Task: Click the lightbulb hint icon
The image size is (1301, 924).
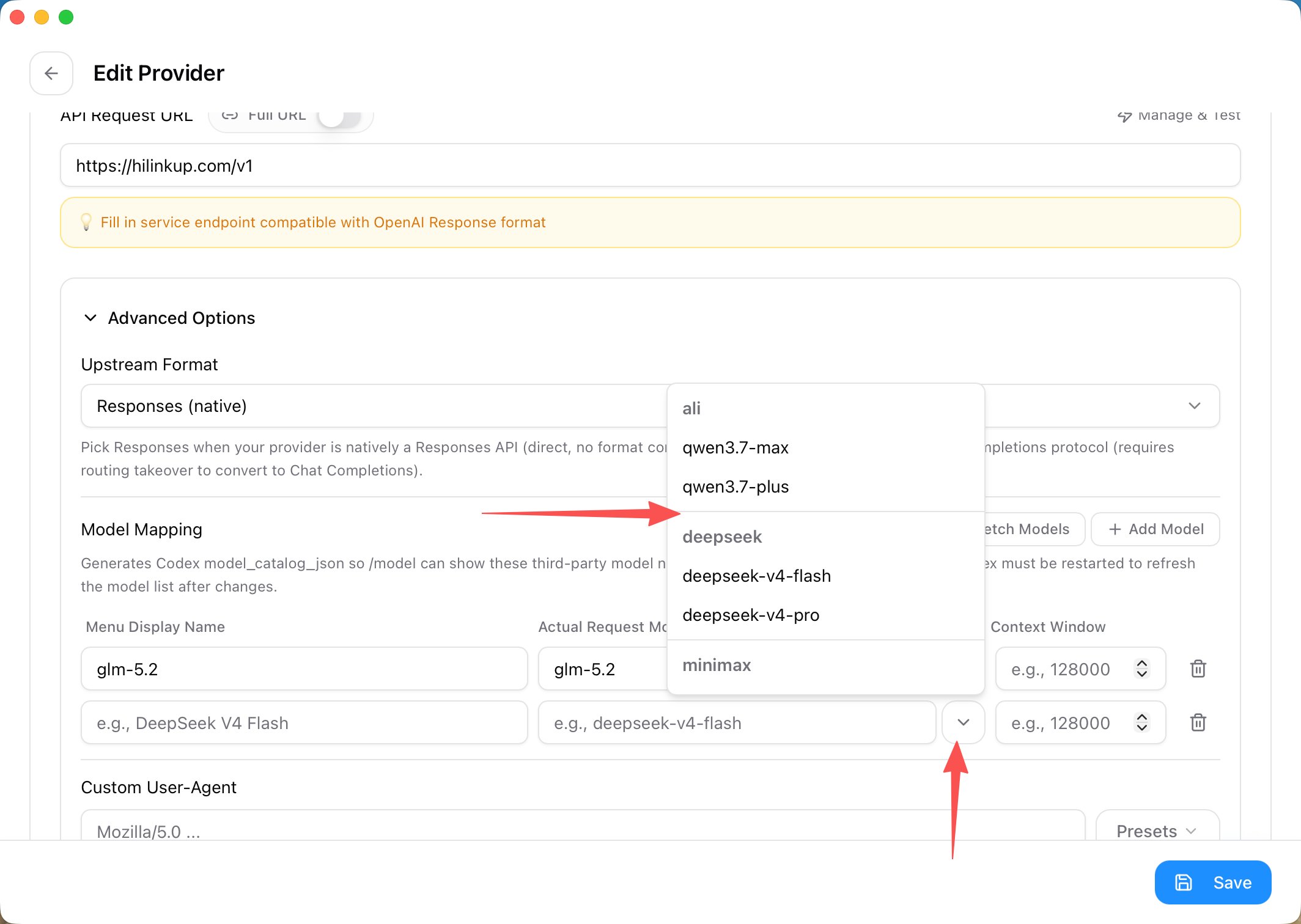Action: tap(86, 222)
